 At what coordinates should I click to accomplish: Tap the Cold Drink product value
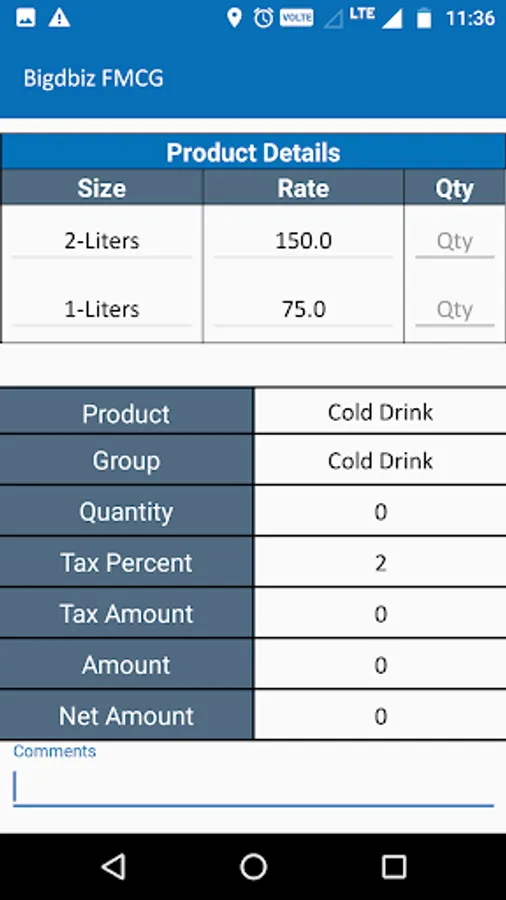pos(380,412)
